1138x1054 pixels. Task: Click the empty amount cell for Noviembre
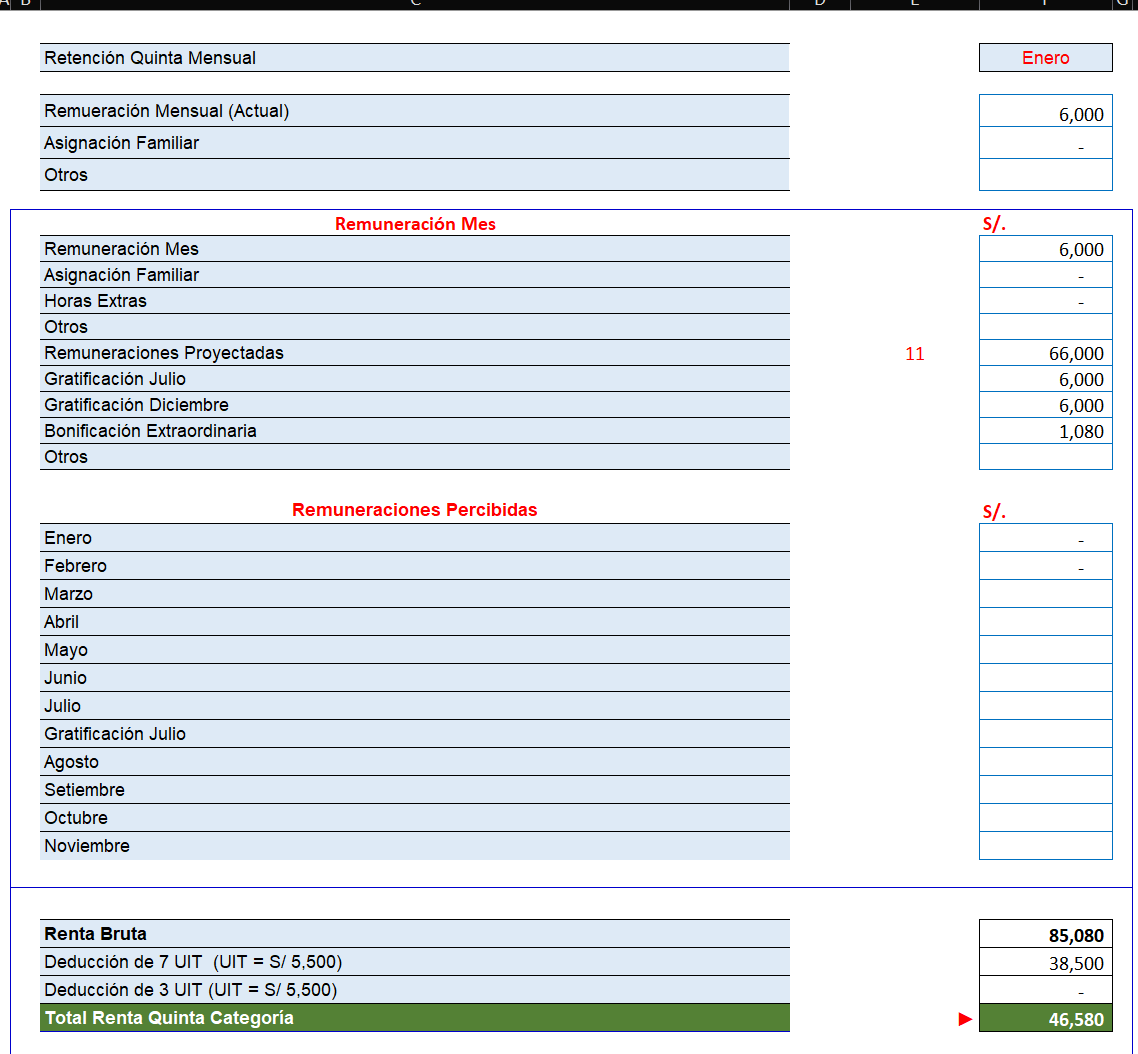1045,846
